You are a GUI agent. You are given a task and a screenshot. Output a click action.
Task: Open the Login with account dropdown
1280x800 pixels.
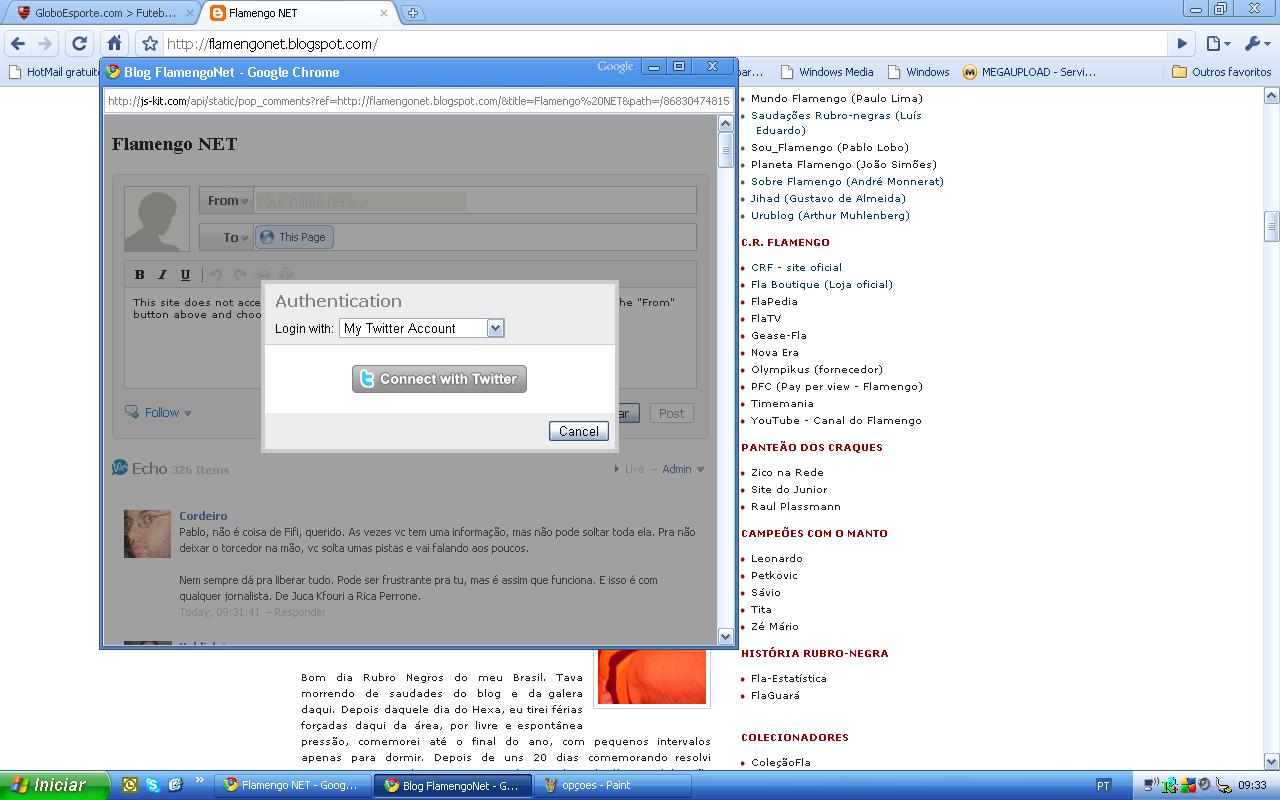(422, 328)
